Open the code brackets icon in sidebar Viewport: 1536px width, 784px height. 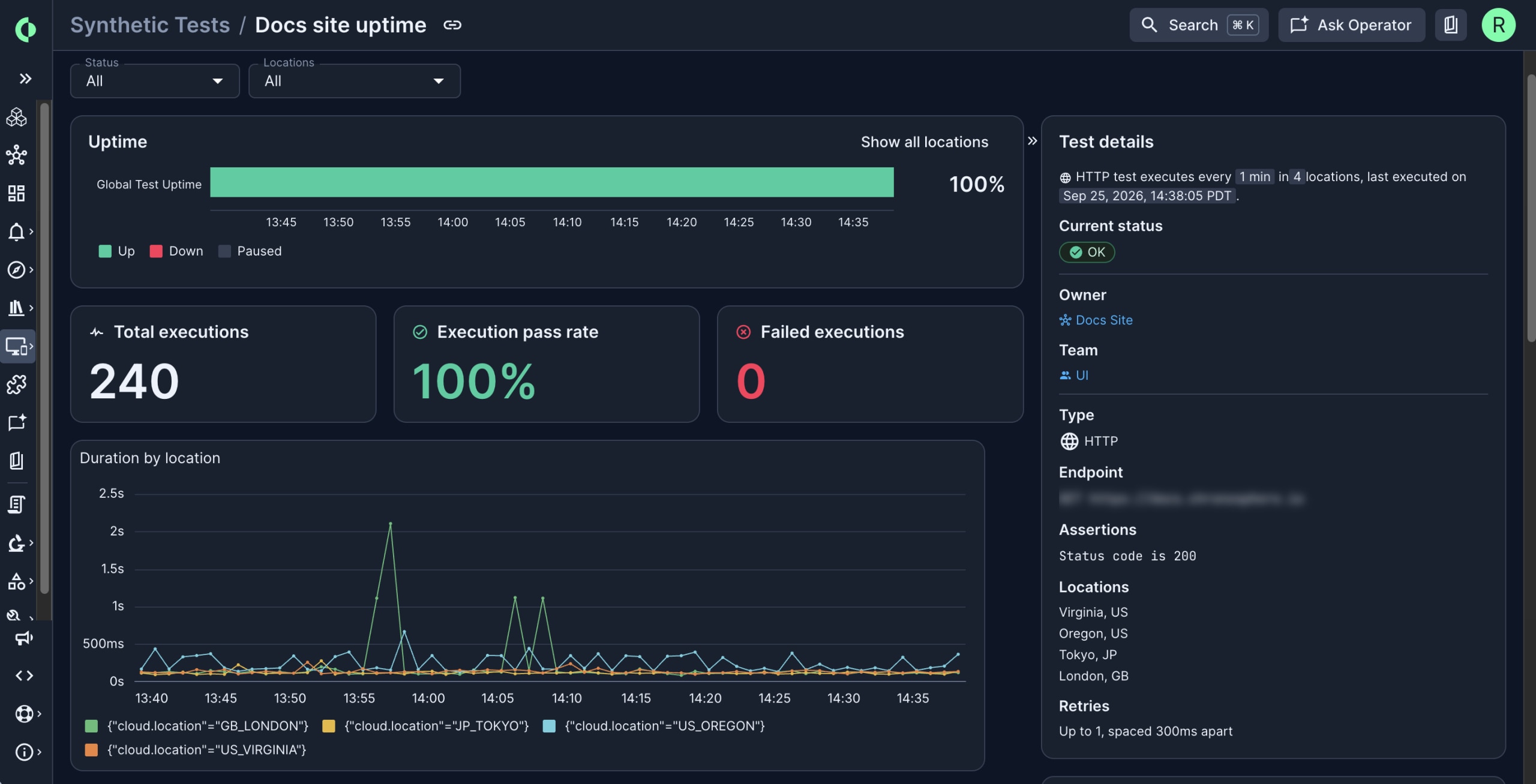[24, 675]
